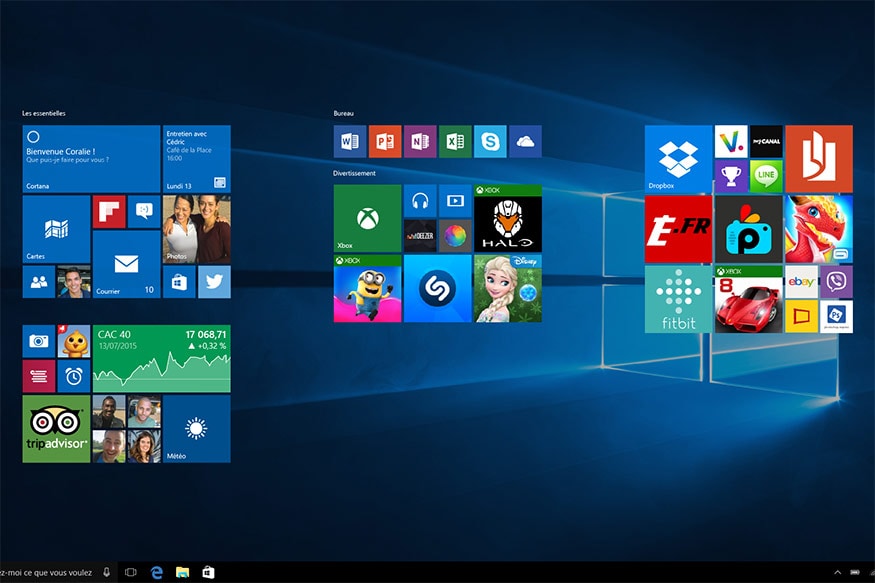Image resolution: width=875 pixels, height=583 pixels.
Task: Open the Store from the taskbar
Action: click(208, 572)
